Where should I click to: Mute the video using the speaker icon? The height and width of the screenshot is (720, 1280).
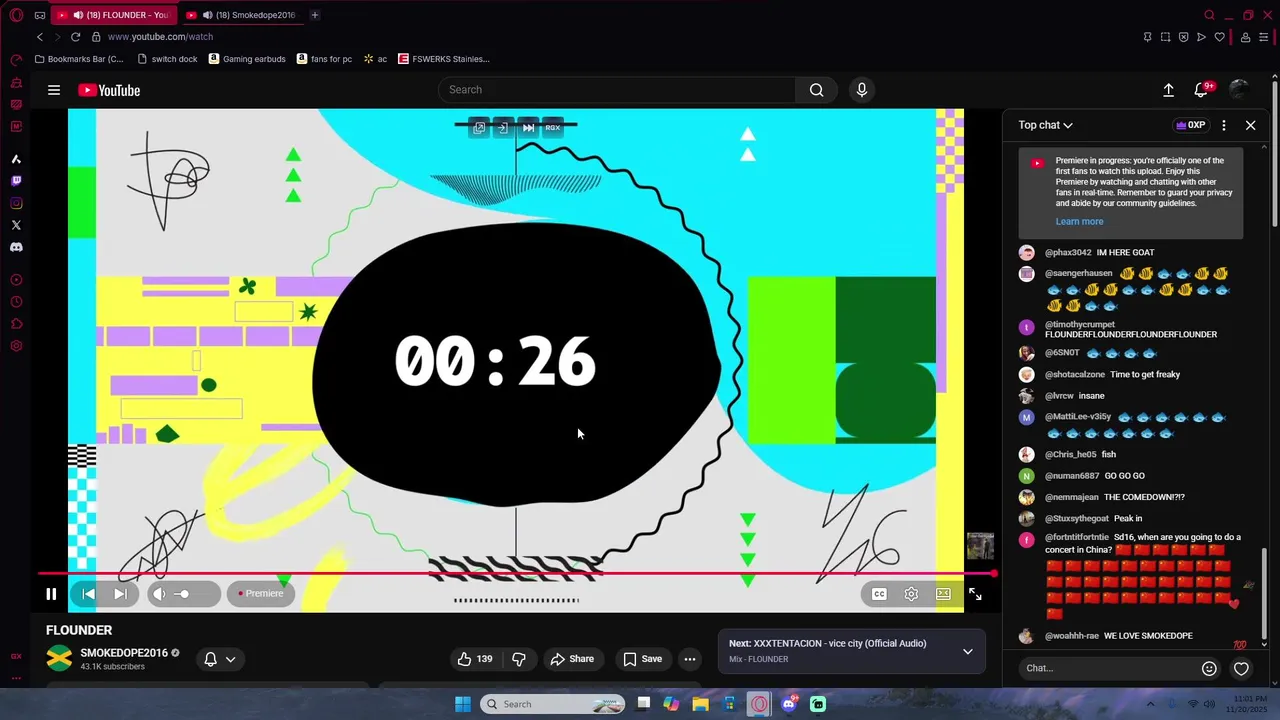click(159, 594)
